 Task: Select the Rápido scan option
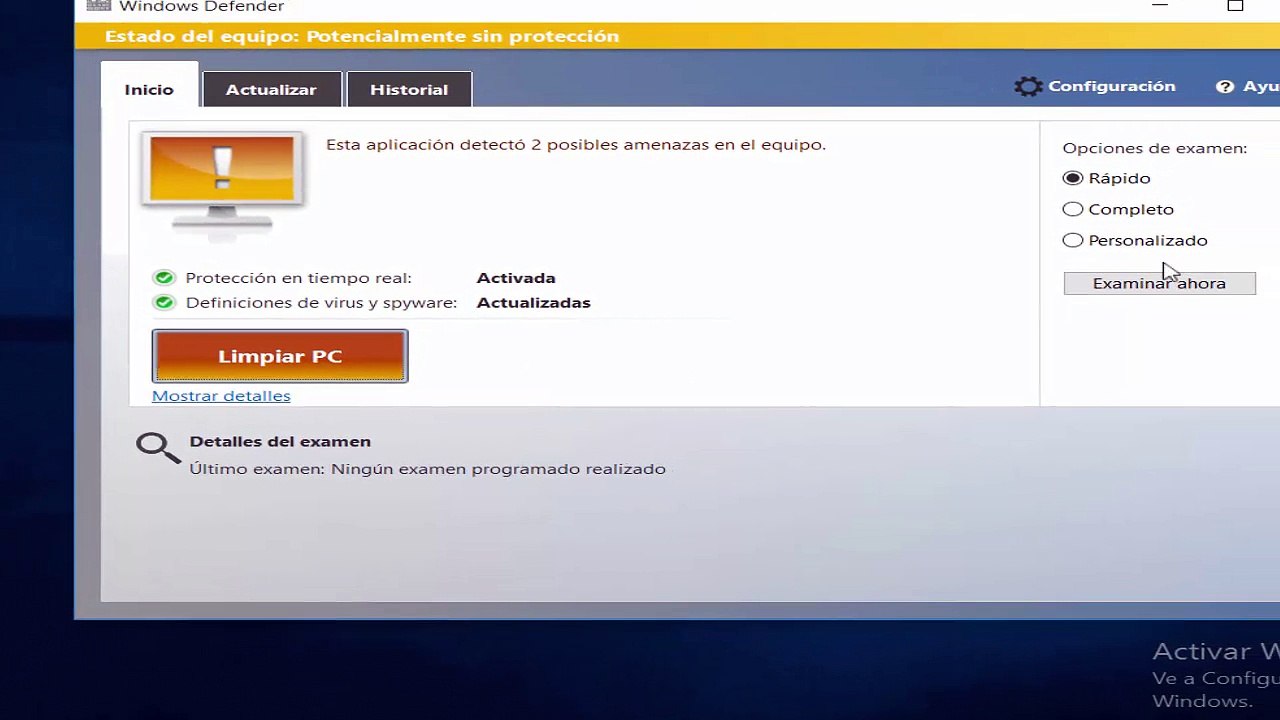(x=1073, y=178)
